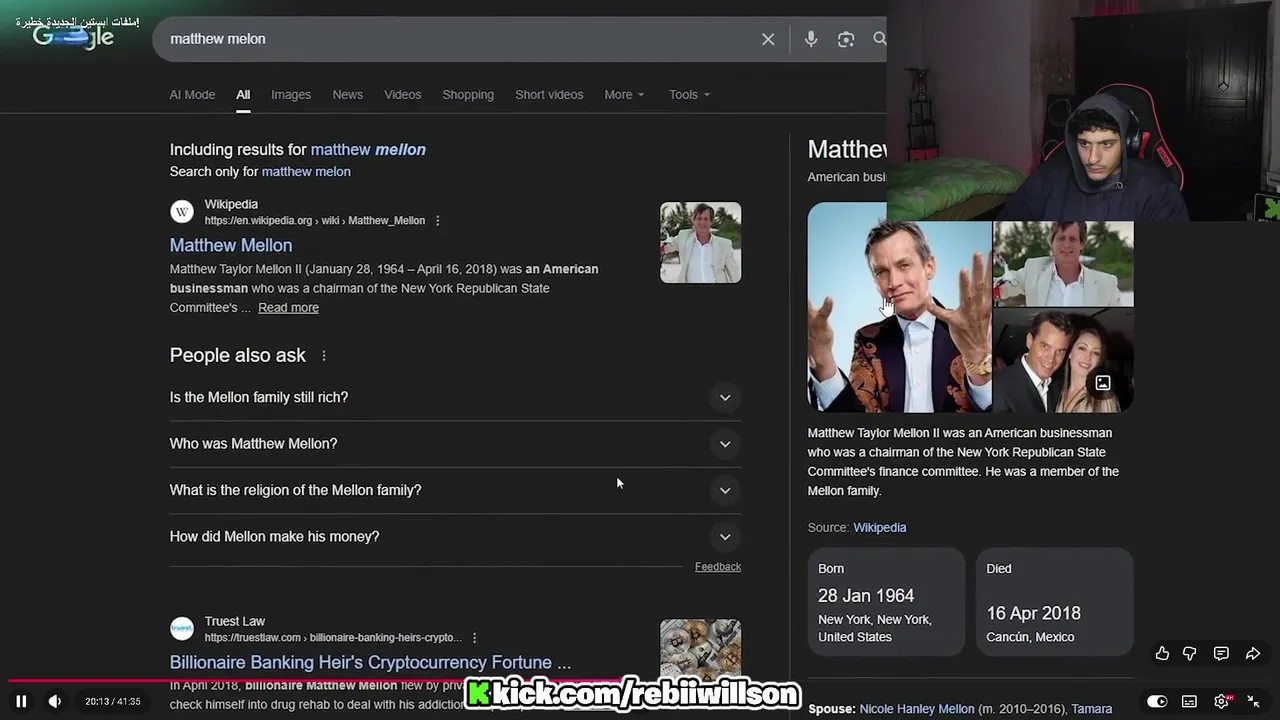Viewport: 1280px width, 720px height.
Task: Expand 'What is the religion of the Mellon family?'
Action: coord(455,490)
